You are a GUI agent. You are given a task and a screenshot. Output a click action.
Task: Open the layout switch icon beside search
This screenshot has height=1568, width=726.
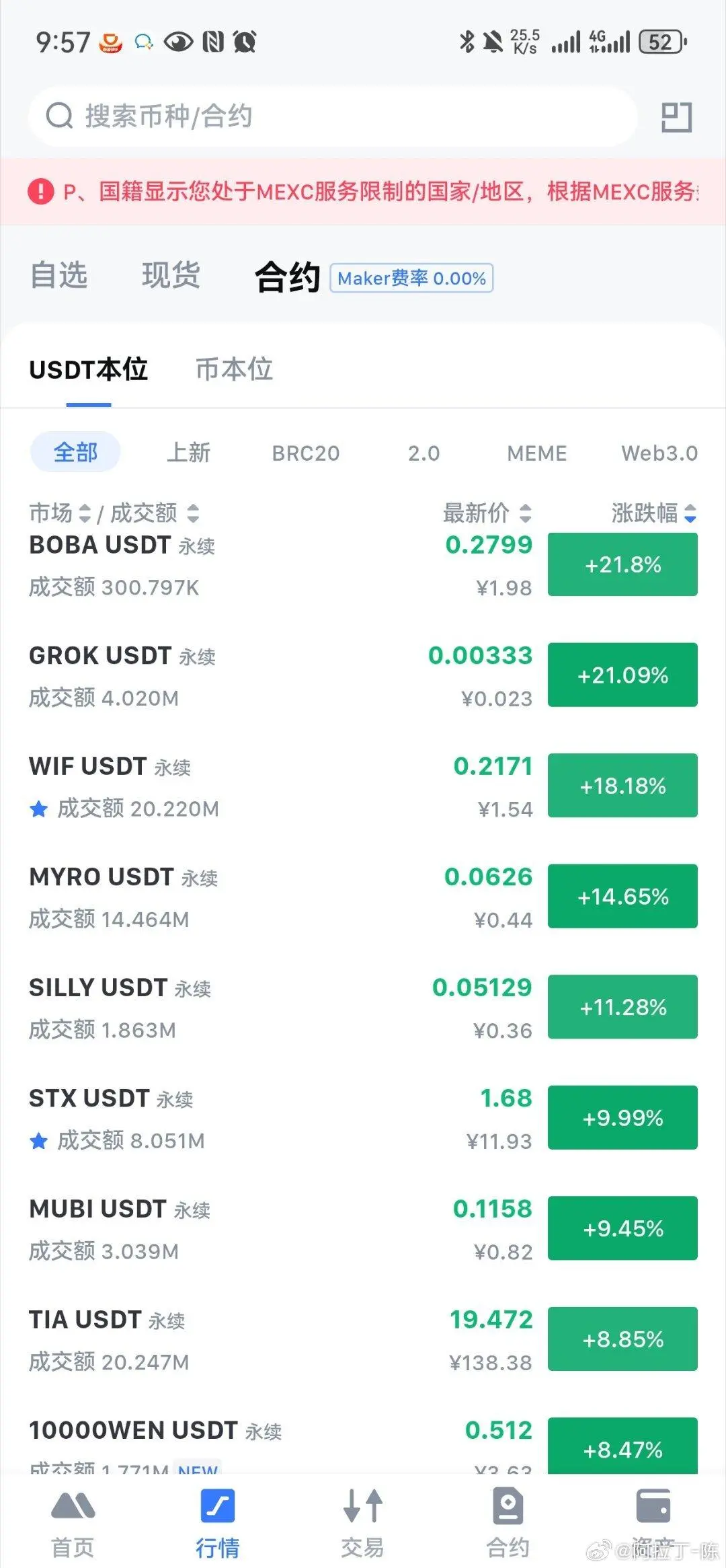coord(676,117)
